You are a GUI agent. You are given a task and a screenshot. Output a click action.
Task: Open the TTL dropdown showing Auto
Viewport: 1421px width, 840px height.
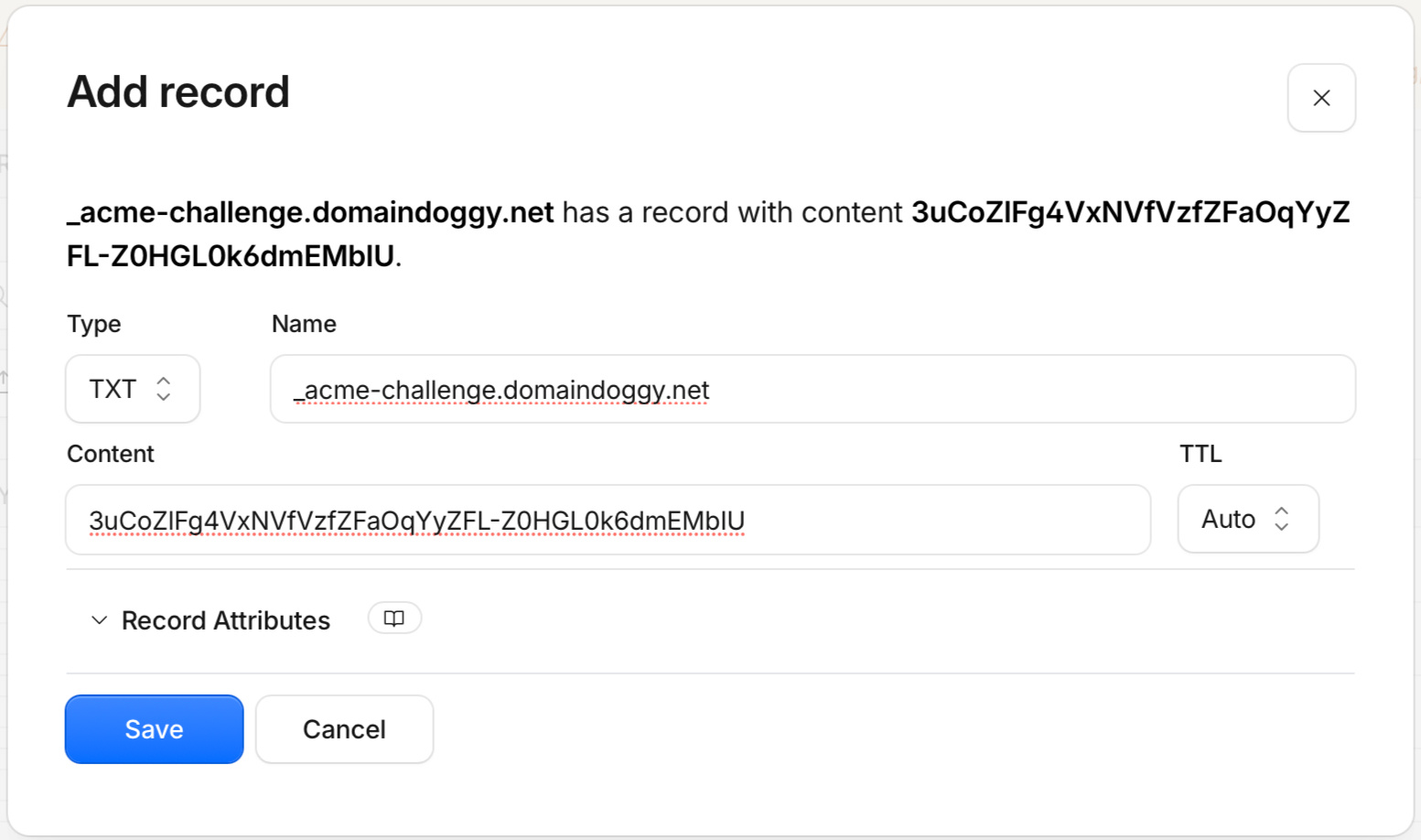point(1248,519)
